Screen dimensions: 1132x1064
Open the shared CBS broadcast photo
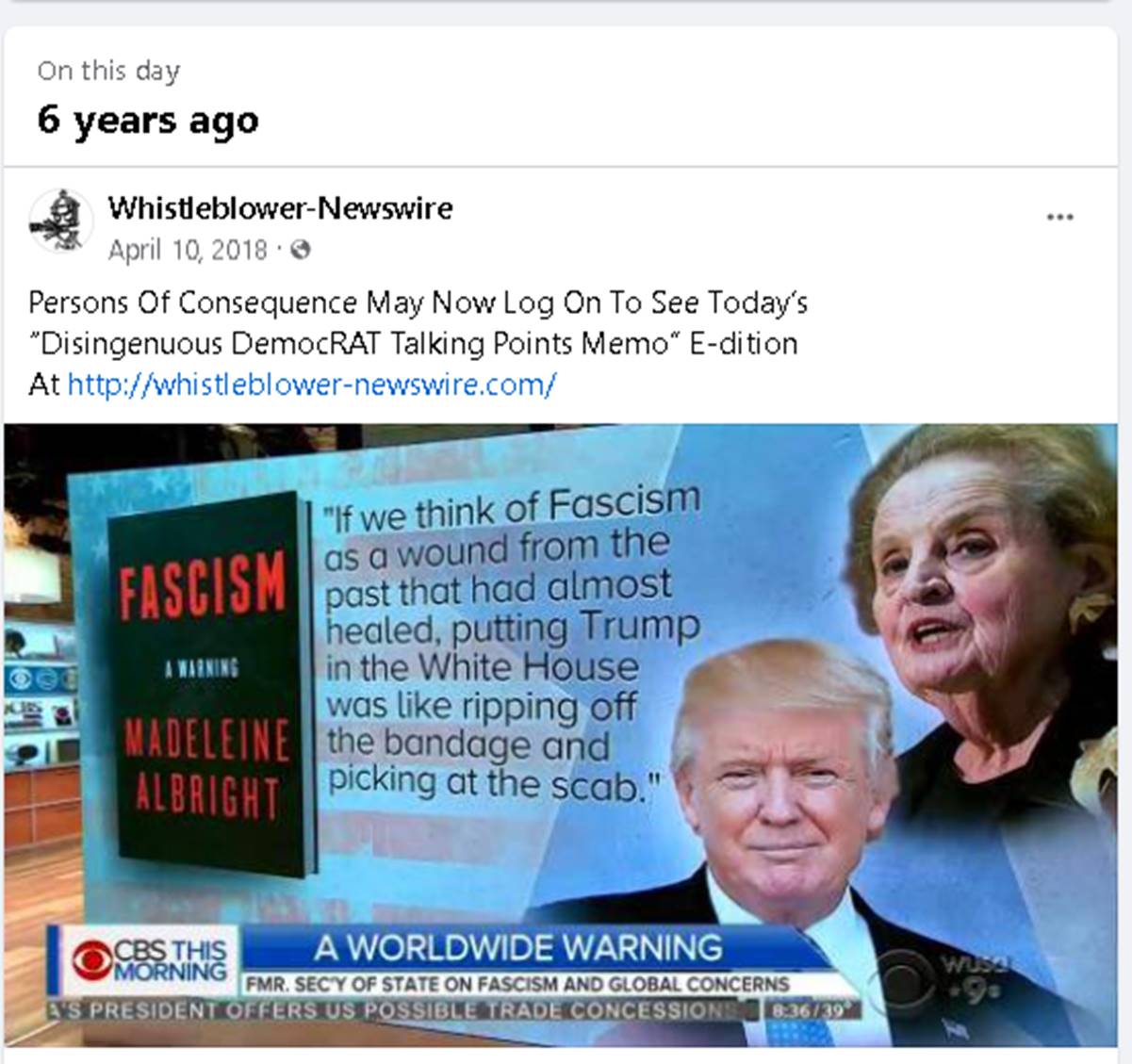click(x=561, y=735)
